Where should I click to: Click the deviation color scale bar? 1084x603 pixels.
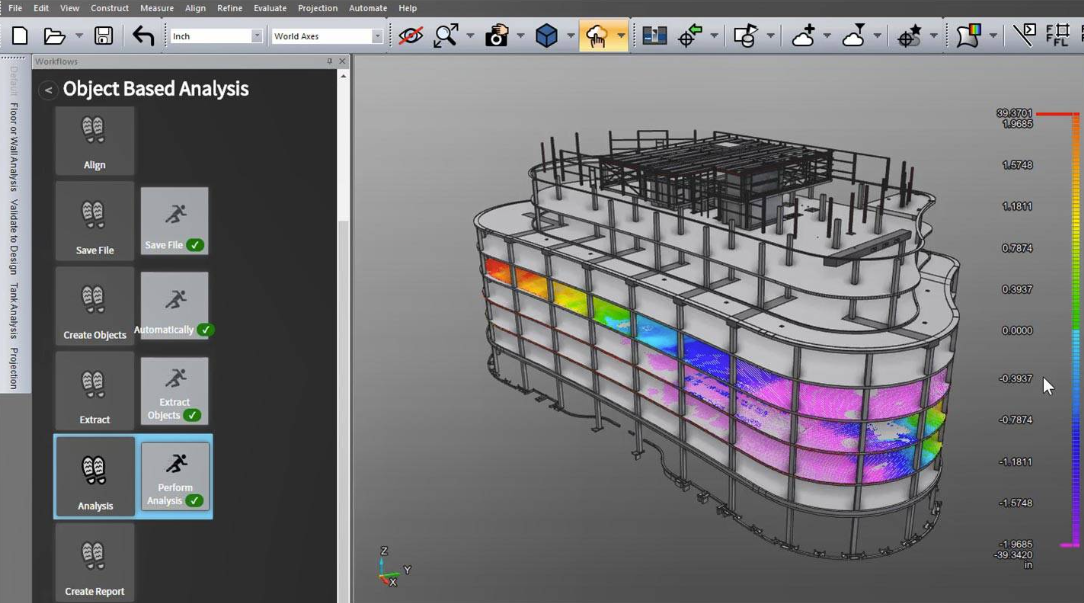point(1075,330)
